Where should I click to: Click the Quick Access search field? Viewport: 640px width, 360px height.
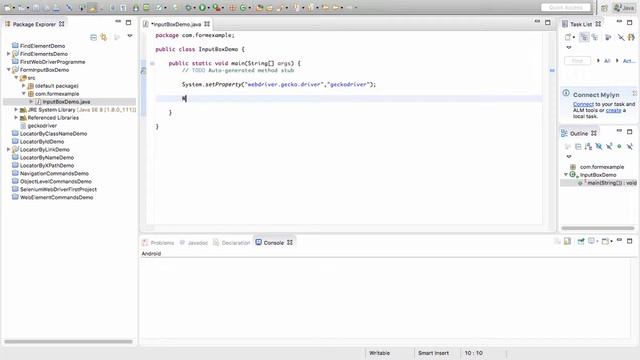pos(566,7)
